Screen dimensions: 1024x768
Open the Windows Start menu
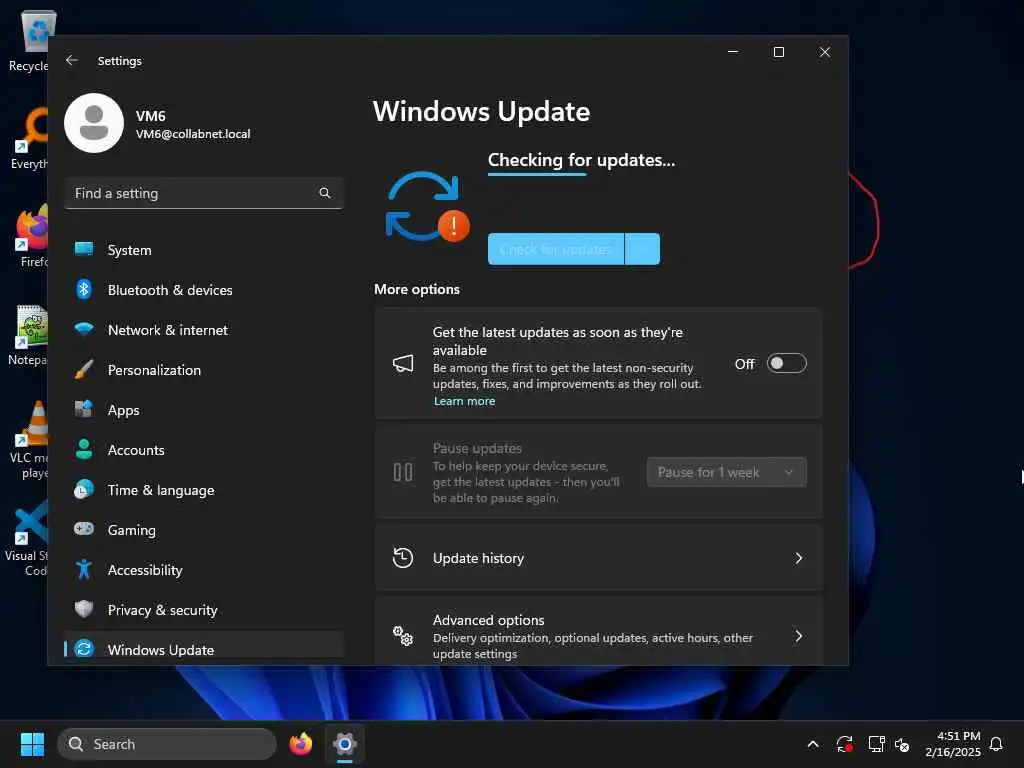coord(32,744)
